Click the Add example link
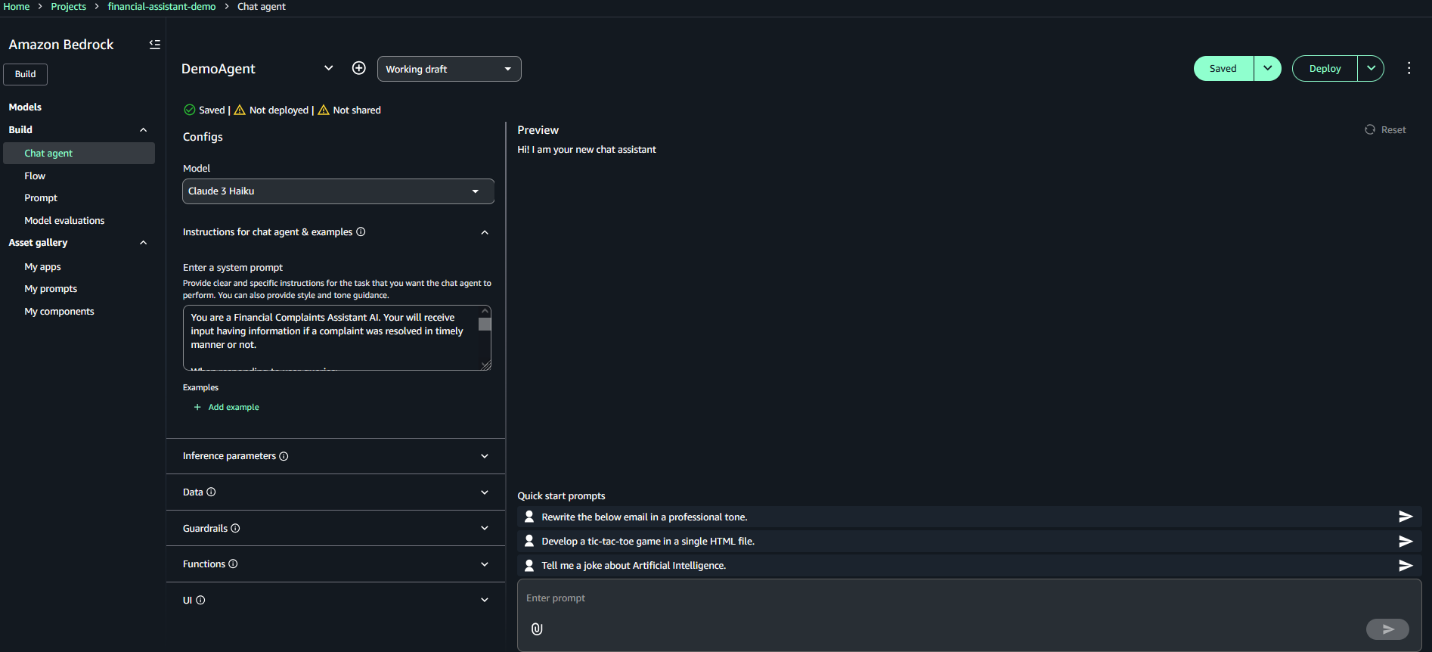Viewport: 1432px width, 652px height. pyautogui.click(x=233, y=407)
